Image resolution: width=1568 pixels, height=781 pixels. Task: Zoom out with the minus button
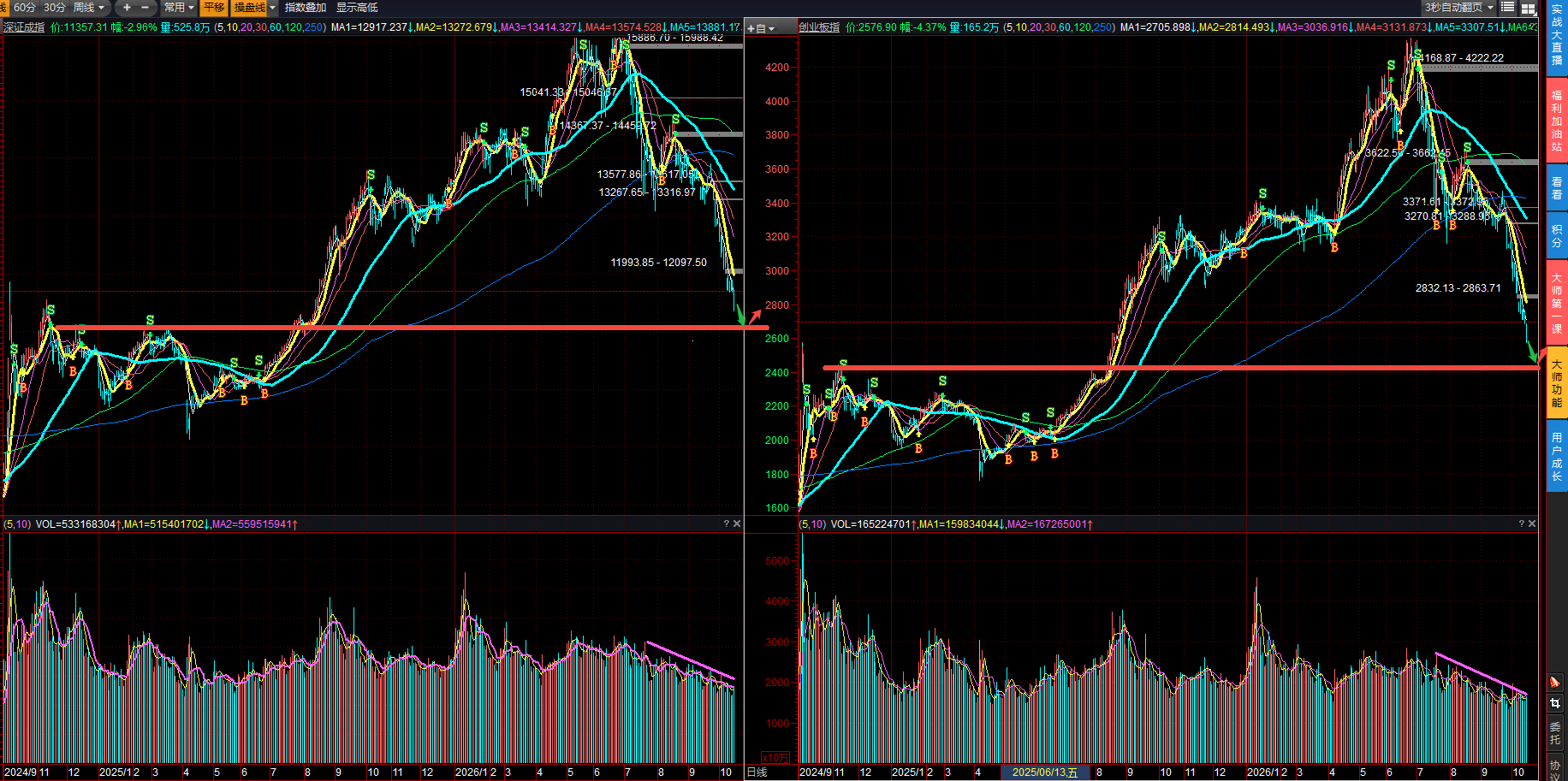click(145, 8)
